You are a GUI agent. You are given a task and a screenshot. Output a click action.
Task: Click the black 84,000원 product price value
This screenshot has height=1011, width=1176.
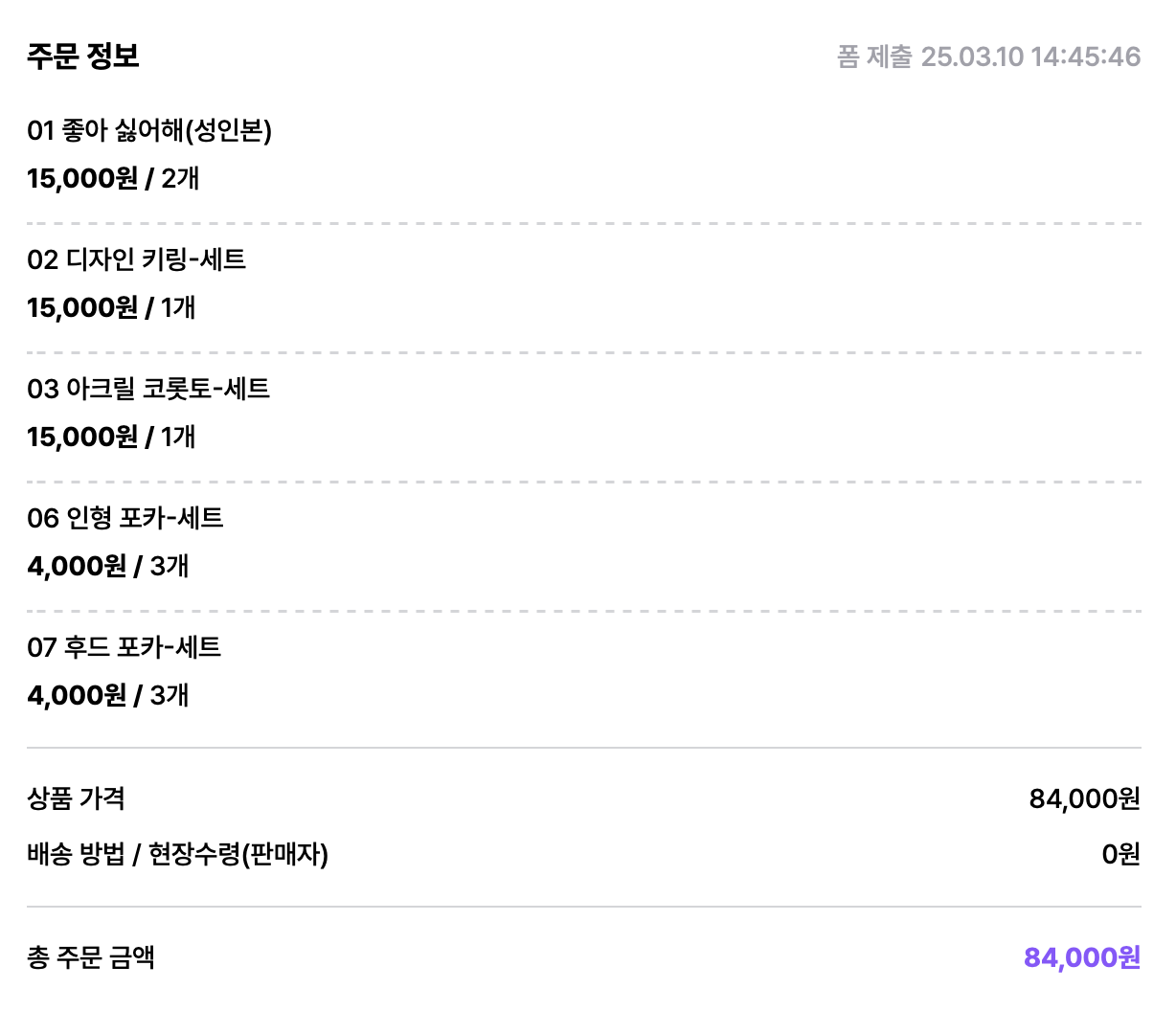[x=1085, y=798]
